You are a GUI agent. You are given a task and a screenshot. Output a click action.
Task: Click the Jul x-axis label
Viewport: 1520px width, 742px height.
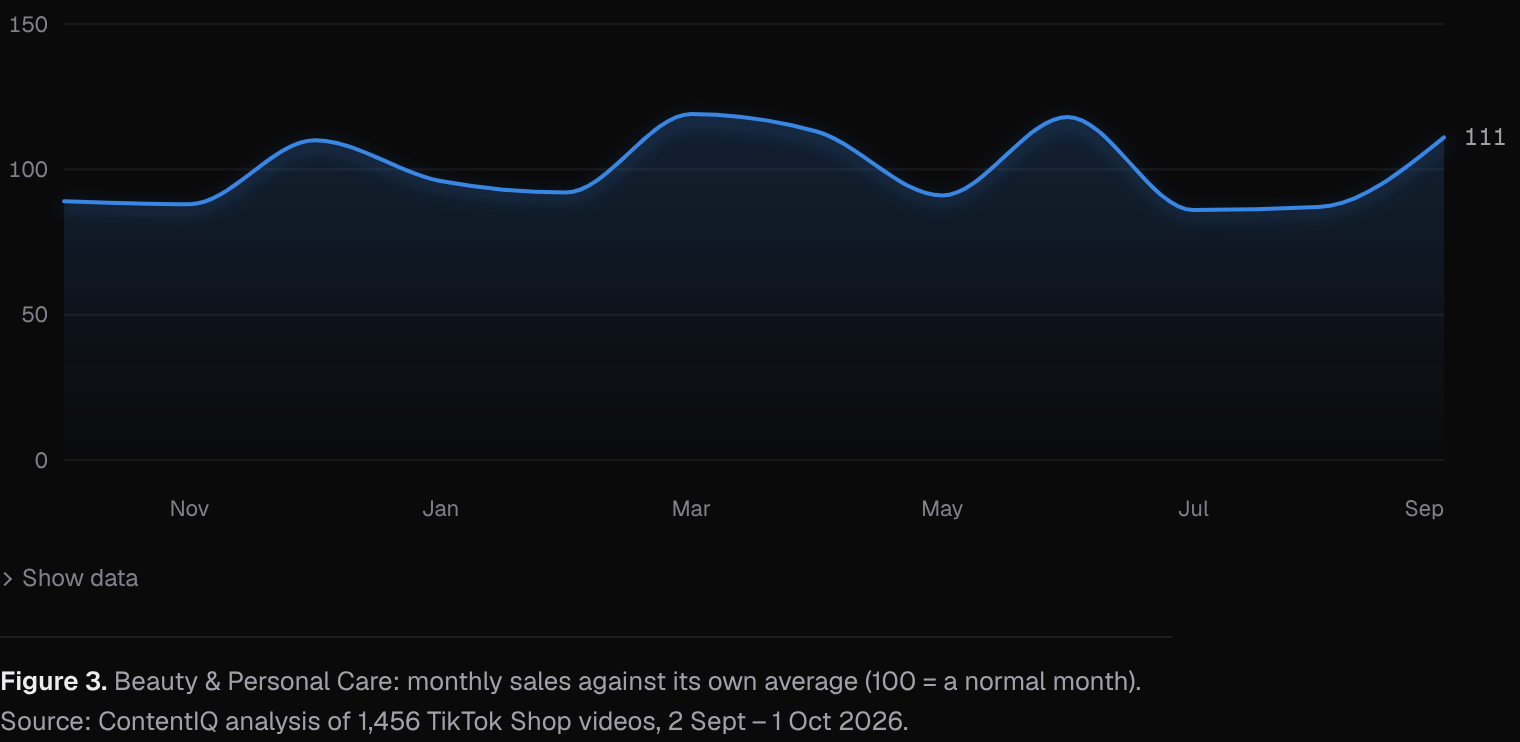point(1193,508)
